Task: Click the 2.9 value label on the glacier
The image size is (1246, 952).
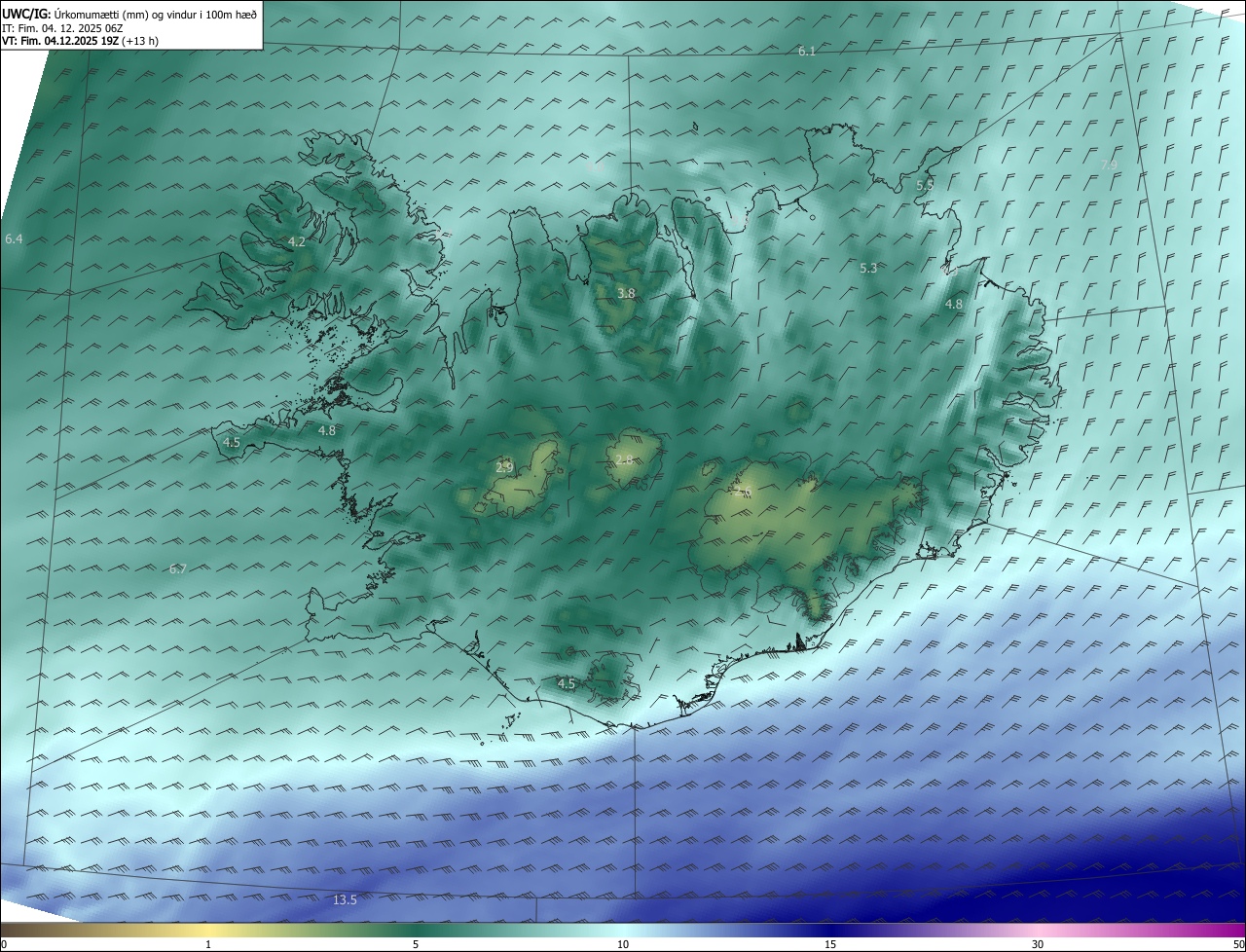Action: coord(503,467)
